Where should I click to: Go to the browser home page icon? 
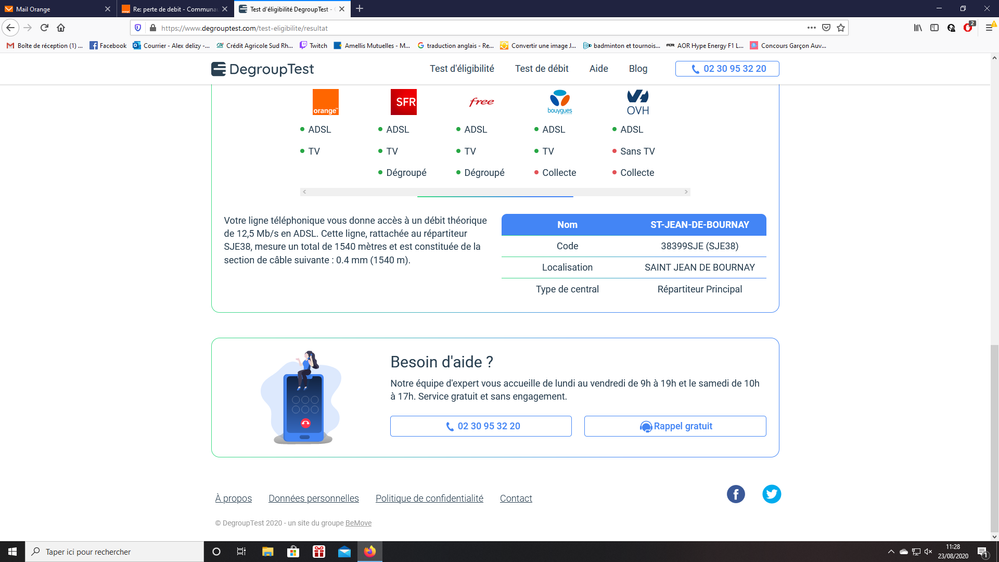pyautogui.click(x=61, y=27)
